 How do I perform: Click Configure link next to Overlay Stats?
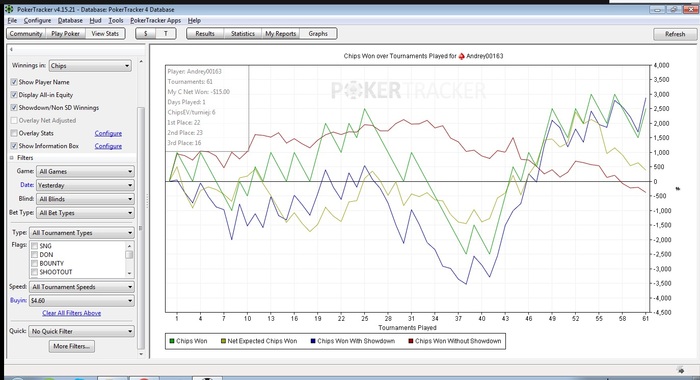coord(108,133)
